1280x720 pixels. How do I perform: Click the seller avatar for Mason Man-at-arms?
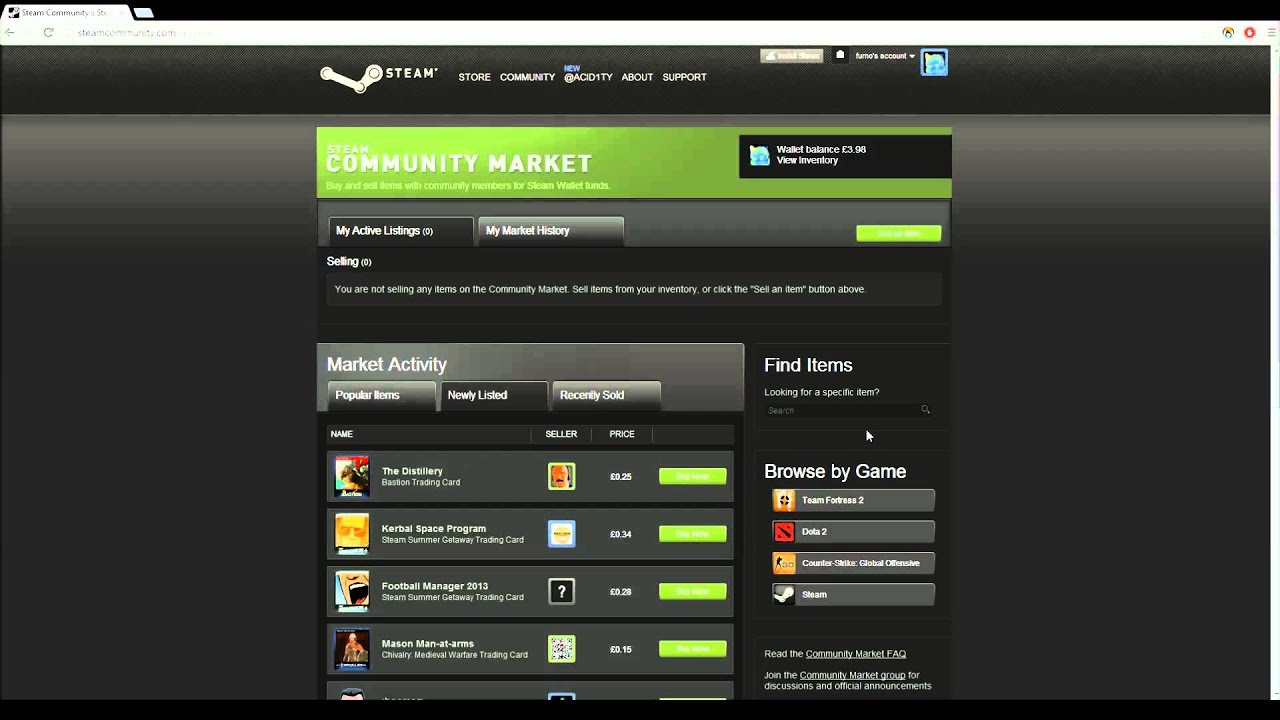[562, 649]
